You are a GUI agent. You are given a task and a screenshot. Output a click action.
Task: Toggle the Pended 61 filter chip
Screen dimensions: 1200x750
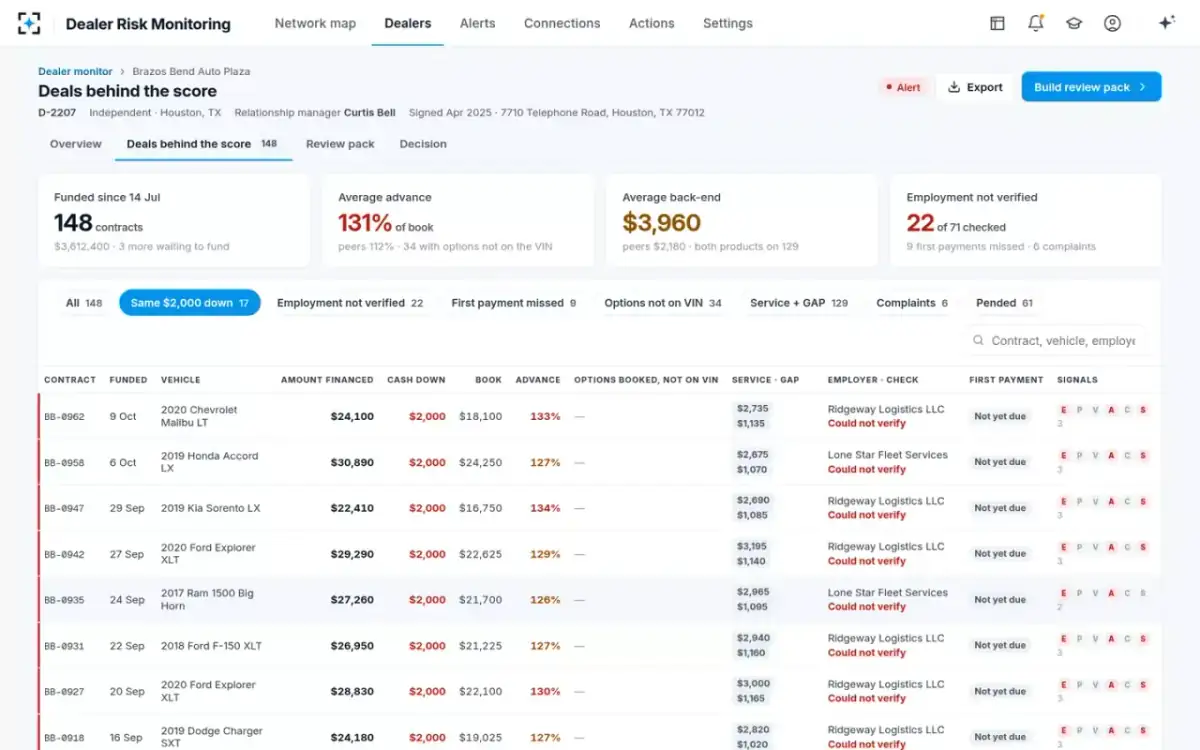pyautogui.click(x=1005, y=303)
